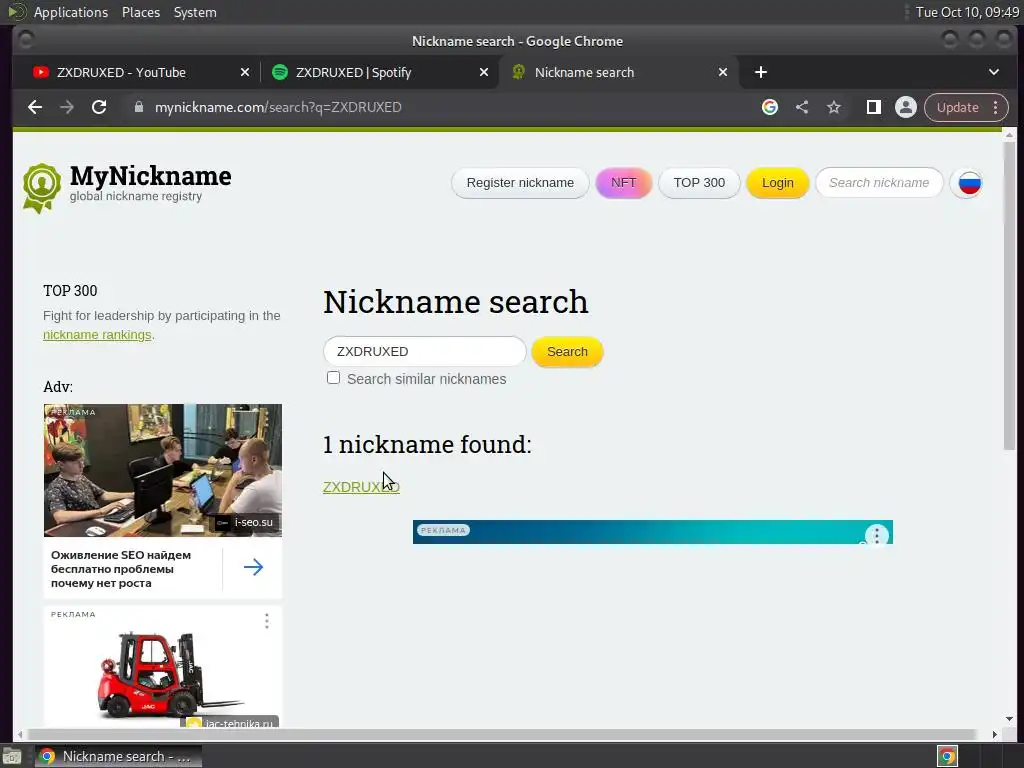Click the clock Tue Oct 10, 09:49

tap(967, 12)
